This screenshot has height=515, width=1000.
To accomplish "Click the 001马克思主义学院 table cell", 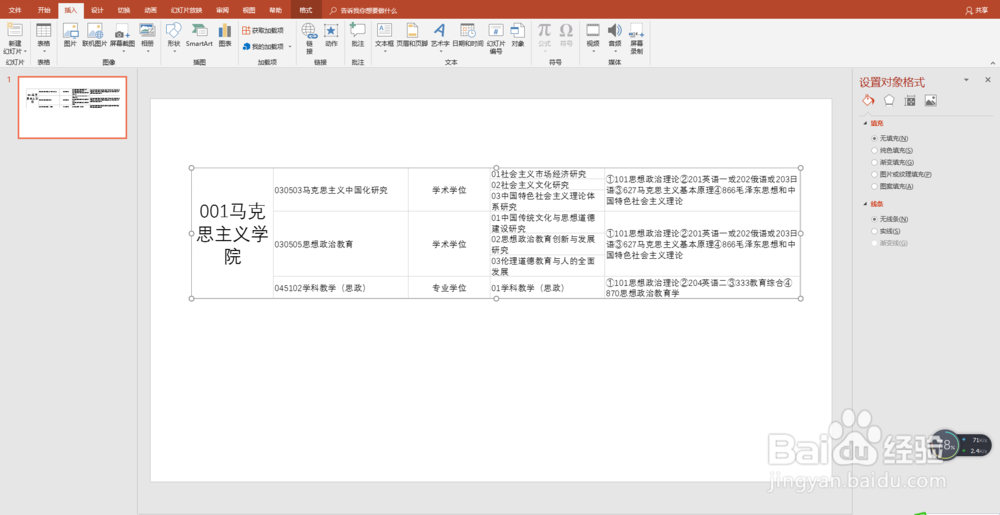I will coord(232,233).
